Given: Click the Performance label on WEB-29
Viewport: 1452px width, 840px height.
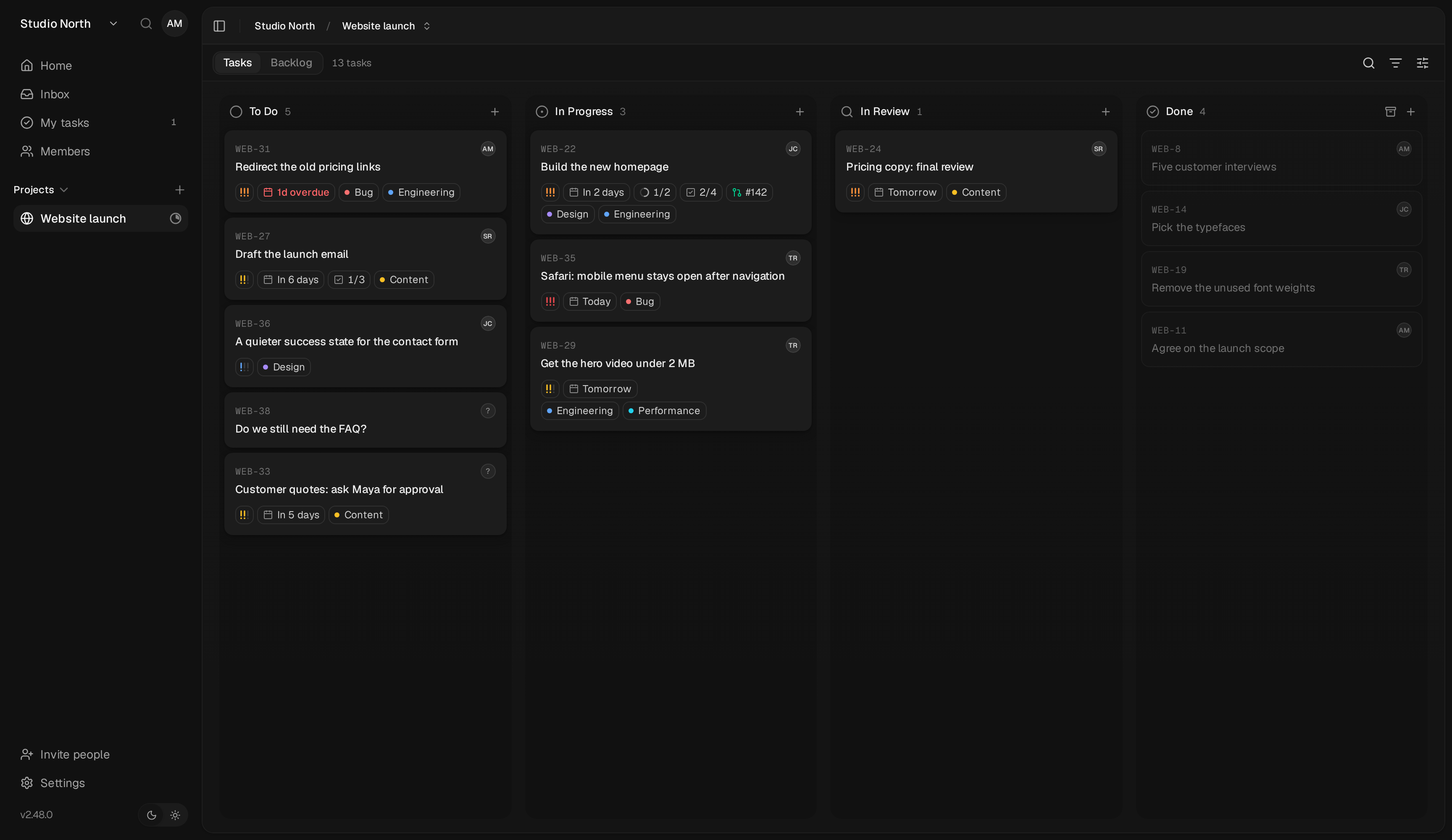Looking at the screenshot, I should point(664,411).
